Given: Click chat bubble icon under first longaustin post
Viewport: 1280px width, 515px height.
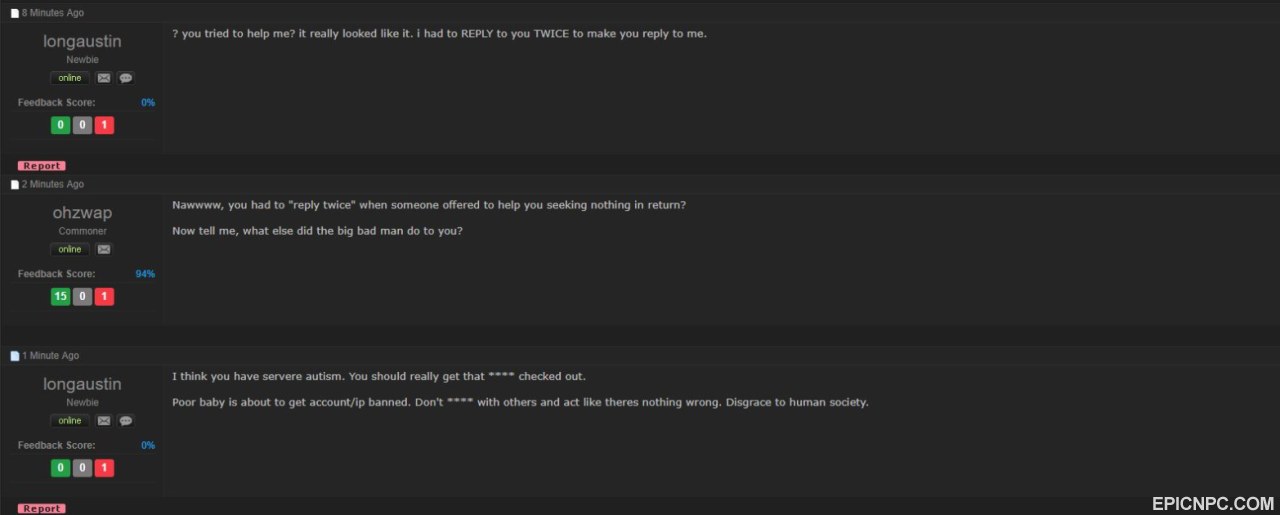Looking at the screenshot, I should (x=126, y=78).
